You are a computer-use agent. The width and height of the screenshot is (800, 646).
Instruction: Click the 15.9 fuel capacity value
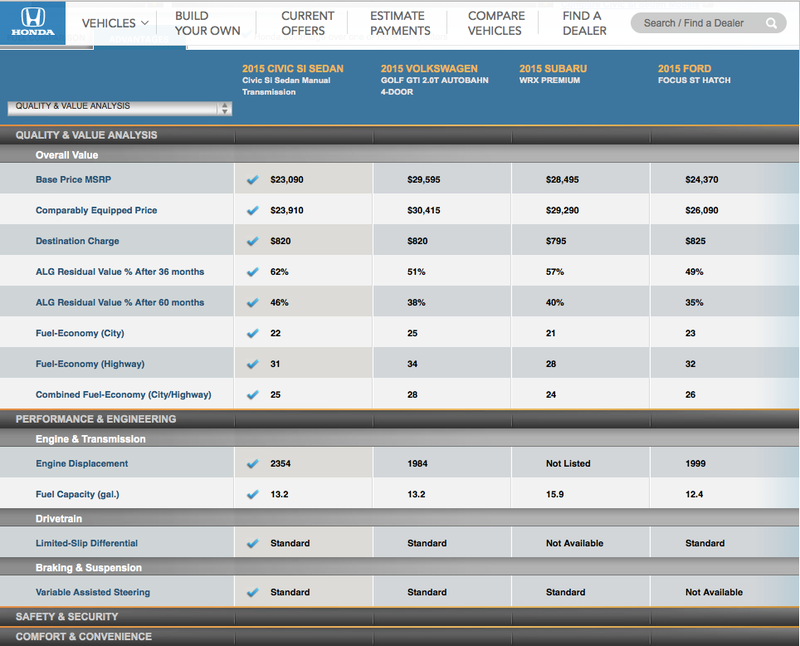coord(555,494)
